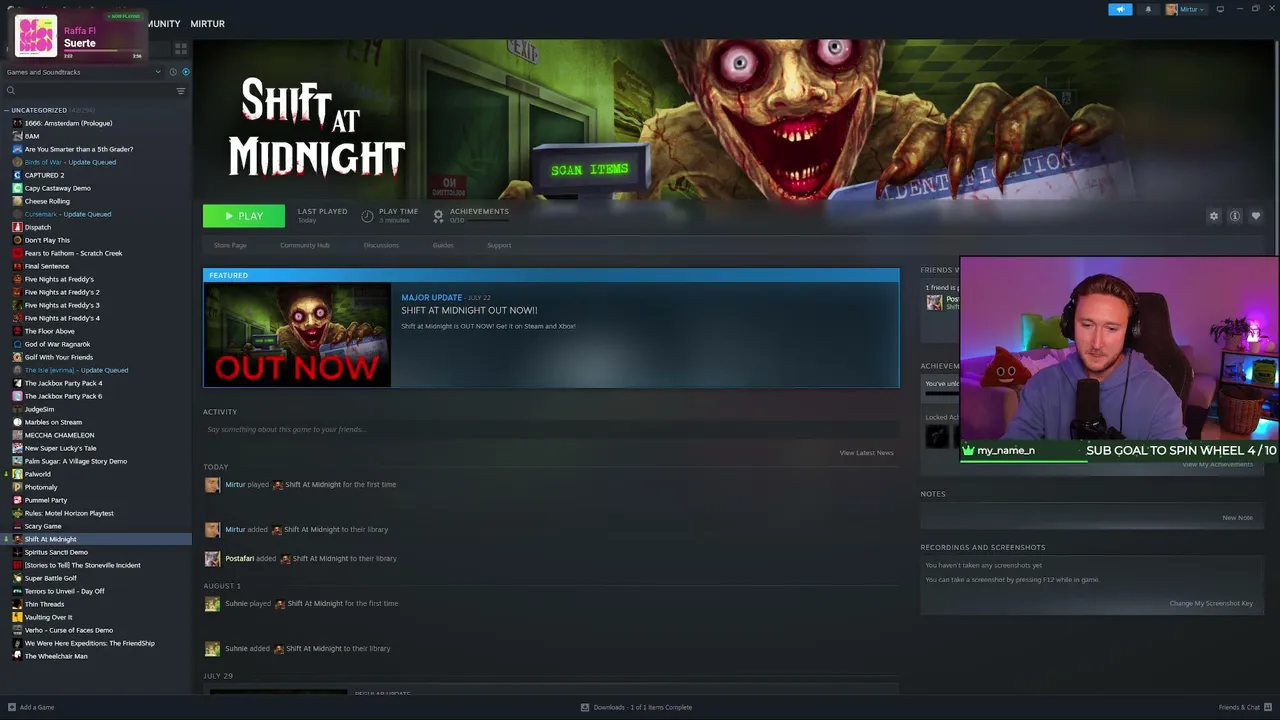
Task: Open Postafari's profile in activity feed
Action: pyautogui.click(x=239, y=559)
